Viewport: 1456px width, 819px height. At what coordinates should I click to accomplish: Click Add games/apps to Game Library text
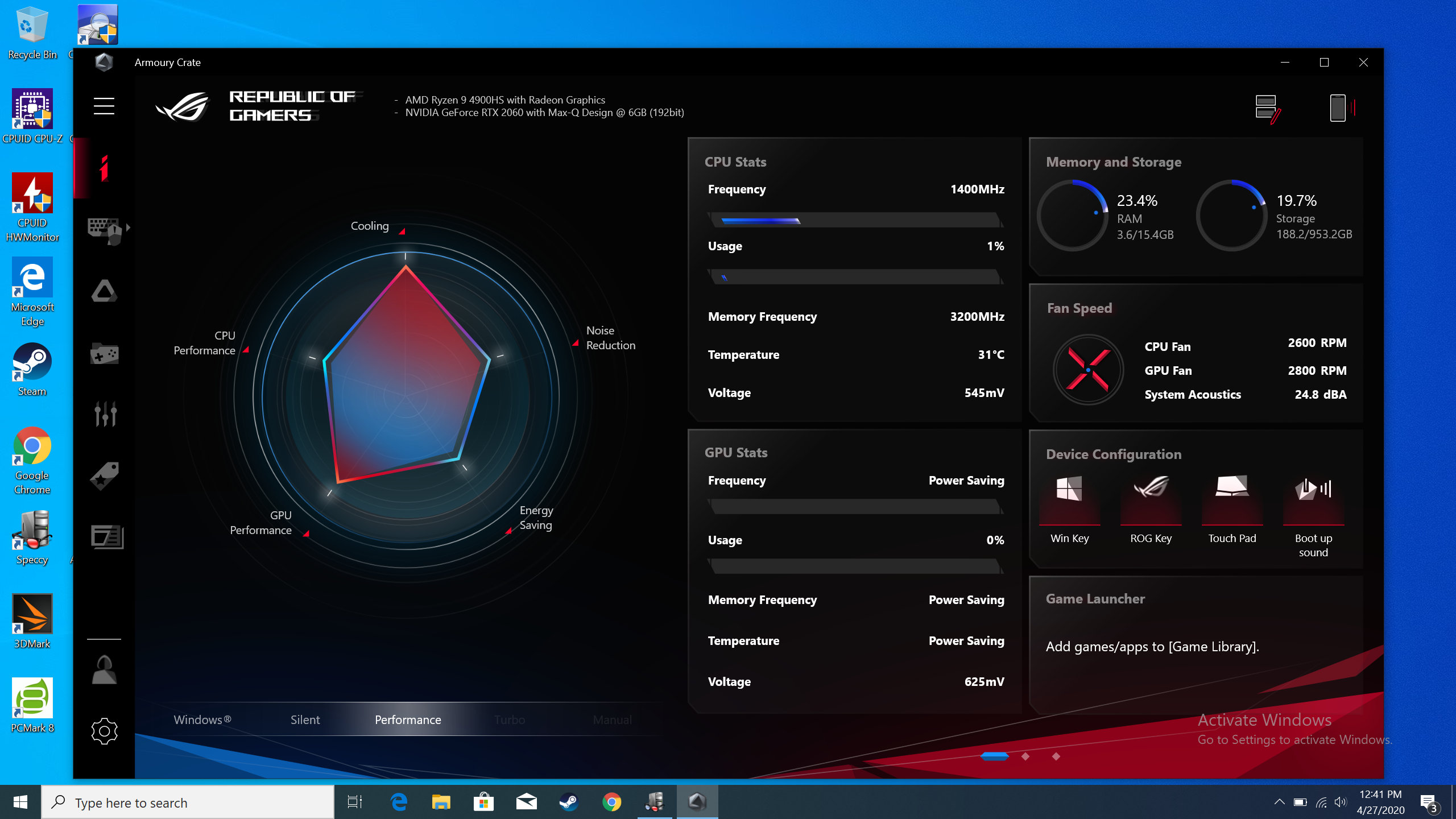tap(1152, 647)
